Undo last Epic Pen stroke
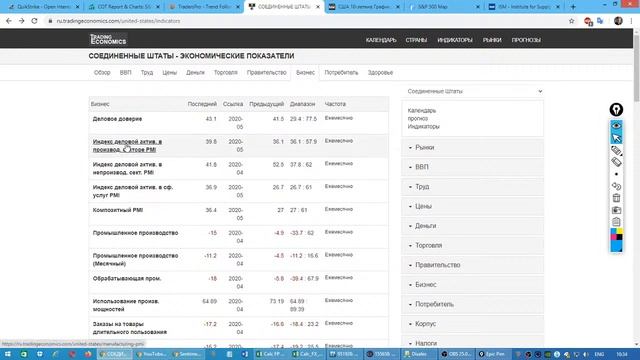This screenshot has height=360, width=640. click(x=616, y=186)
